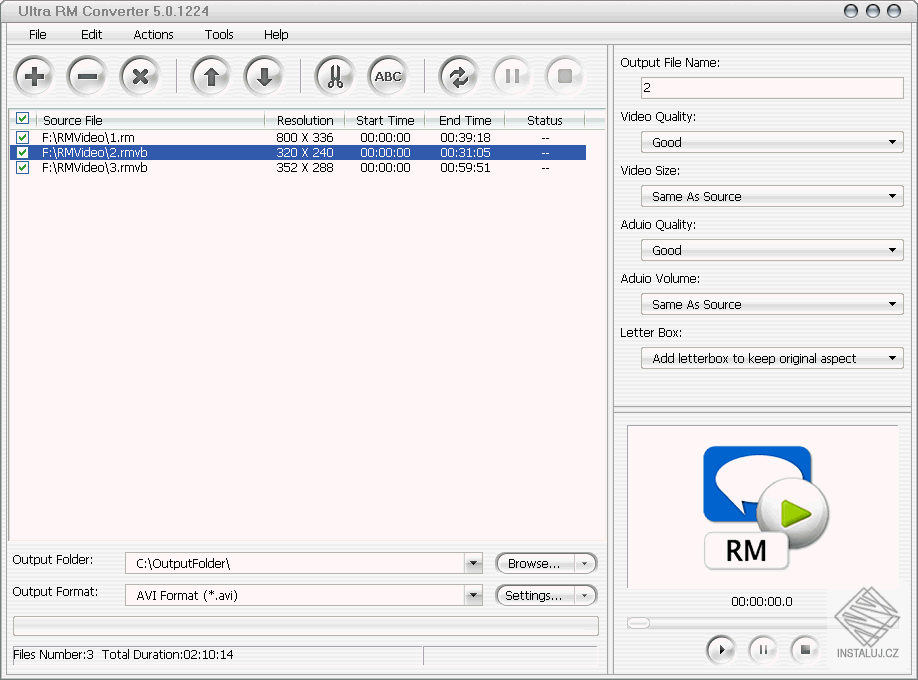Move selected file down with down-arrow icon
The height and width of the screenshot is (680, 918).
coord(263,75)
